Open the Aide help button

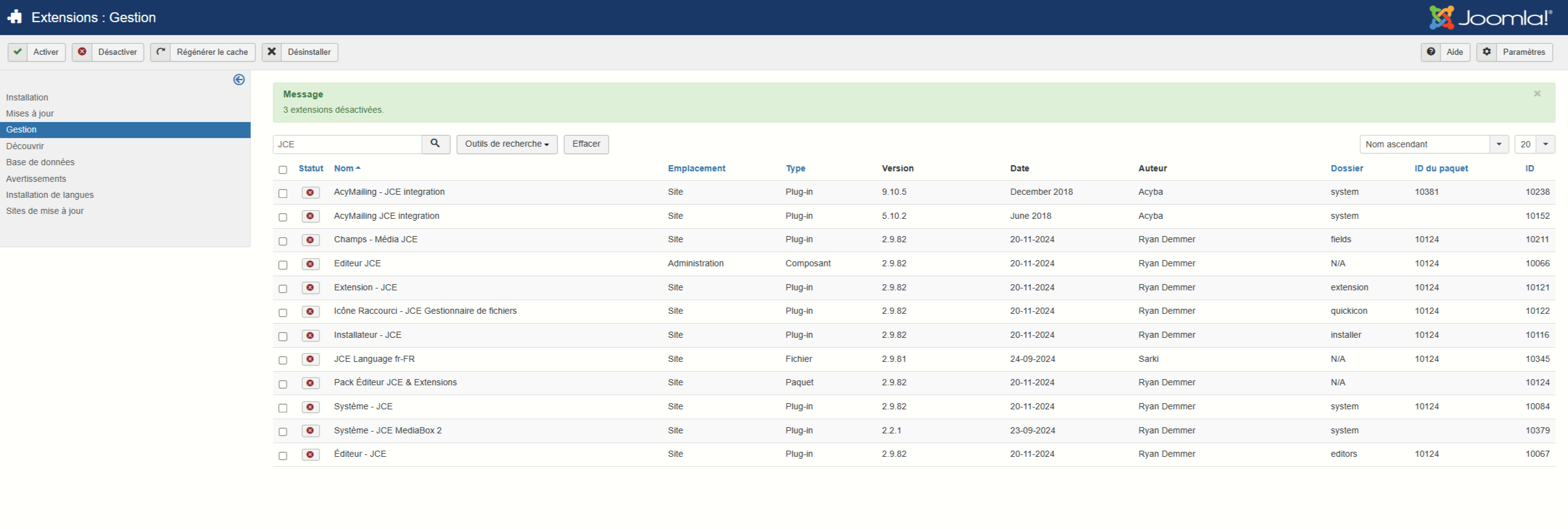[1445, 52]
